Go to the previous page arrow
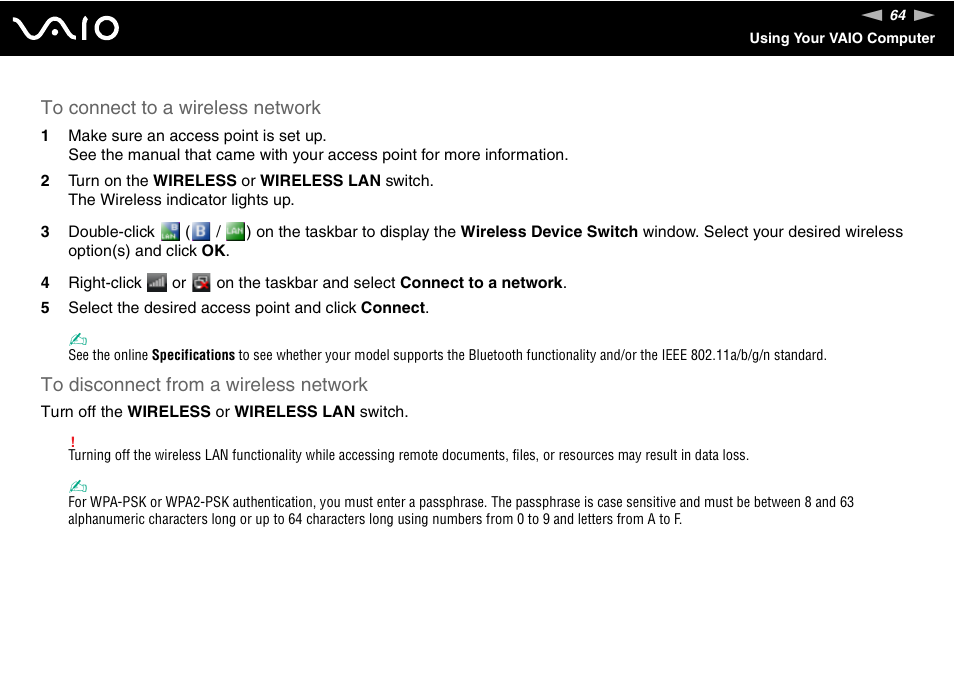The image size is (954, 674). [872, 15]
